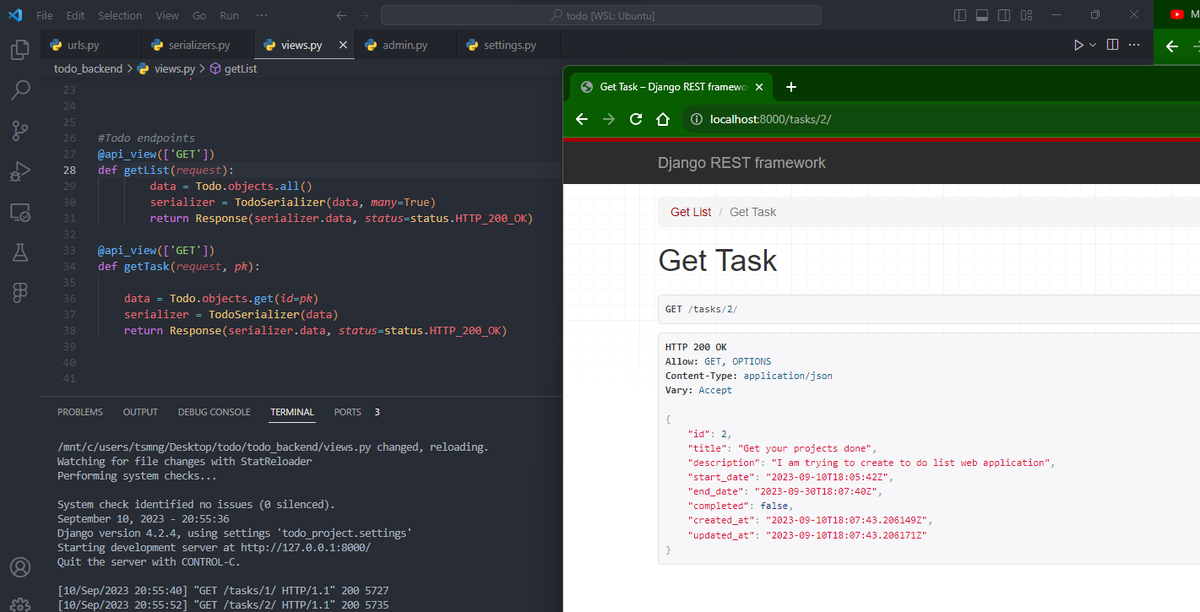Open the Run menu

(229, 15)
